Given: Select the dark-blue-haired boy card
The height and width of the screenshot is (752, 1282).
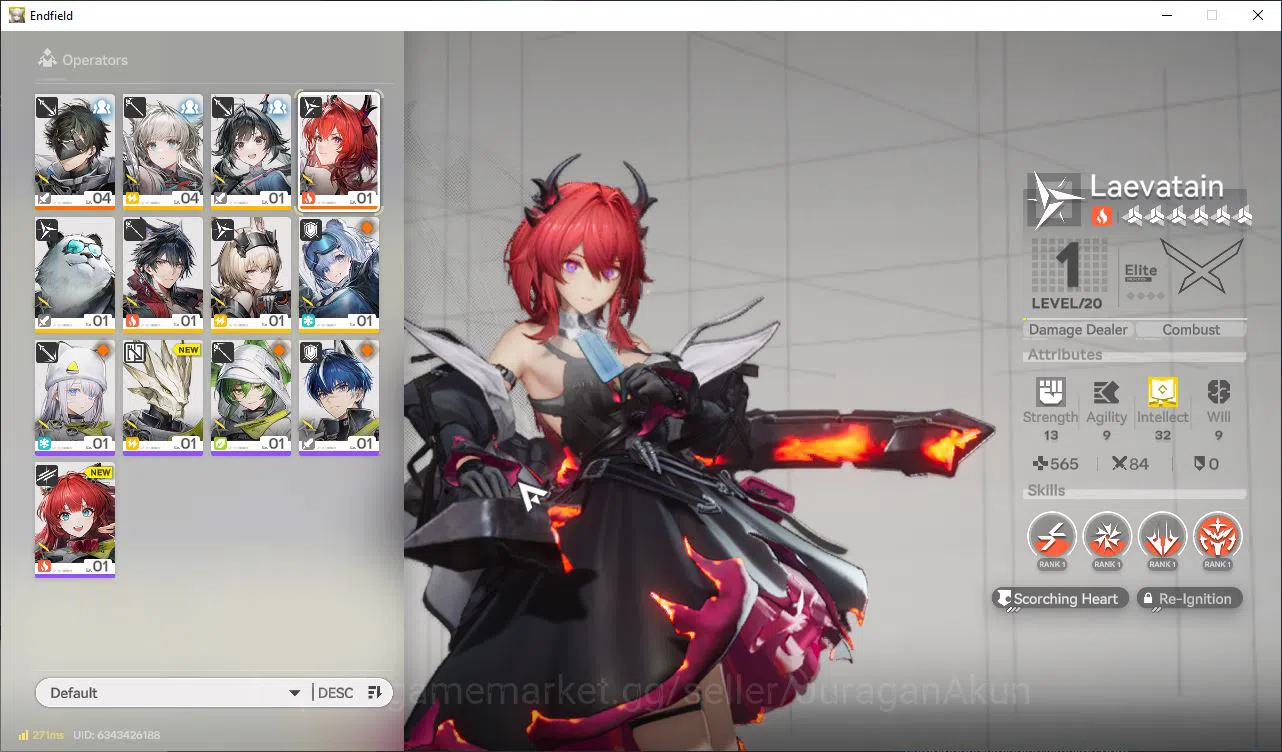Looking at the screenshot, I should [339, 398].
